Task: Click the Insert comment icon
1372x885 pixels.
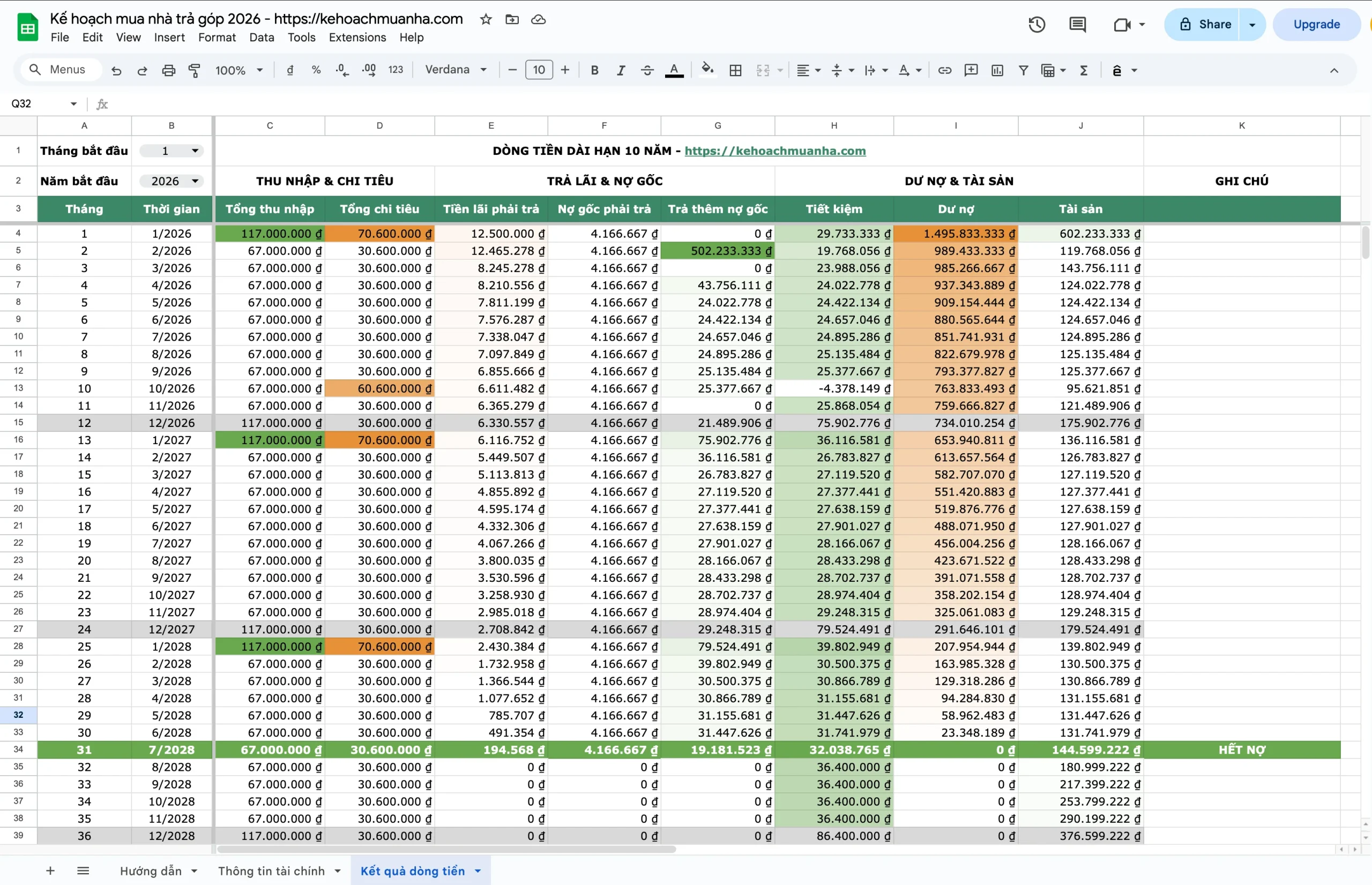Action: click(x=971, y=70)
